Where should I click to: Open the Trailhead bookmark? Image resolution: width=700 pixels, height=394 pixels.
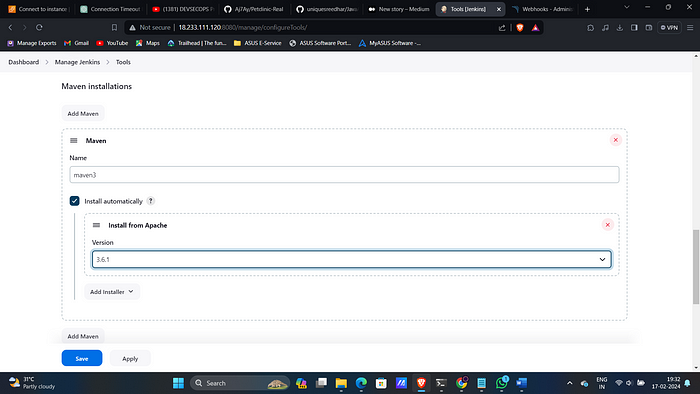(197, 43)
